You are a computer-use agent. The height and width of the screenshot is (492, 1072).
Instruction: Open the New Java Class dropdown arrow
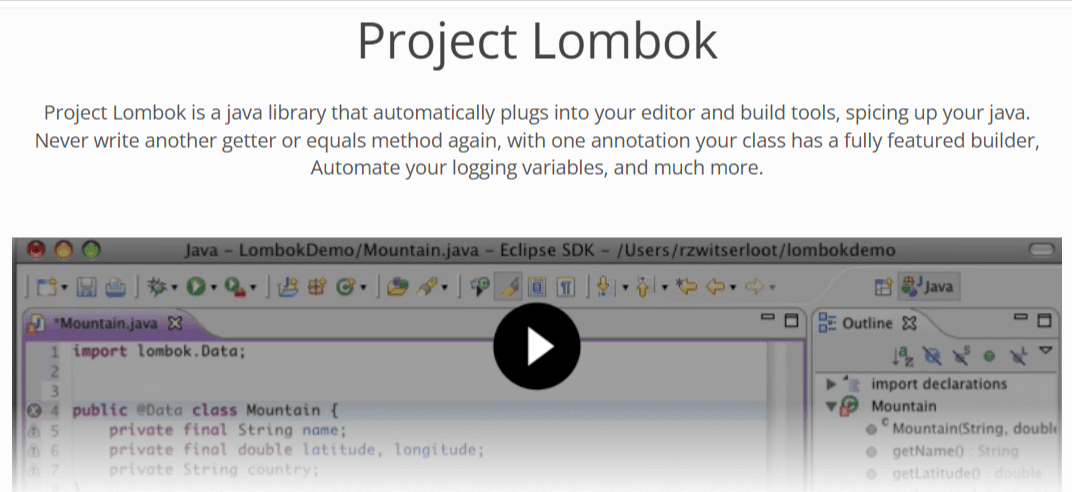(362, 288)
